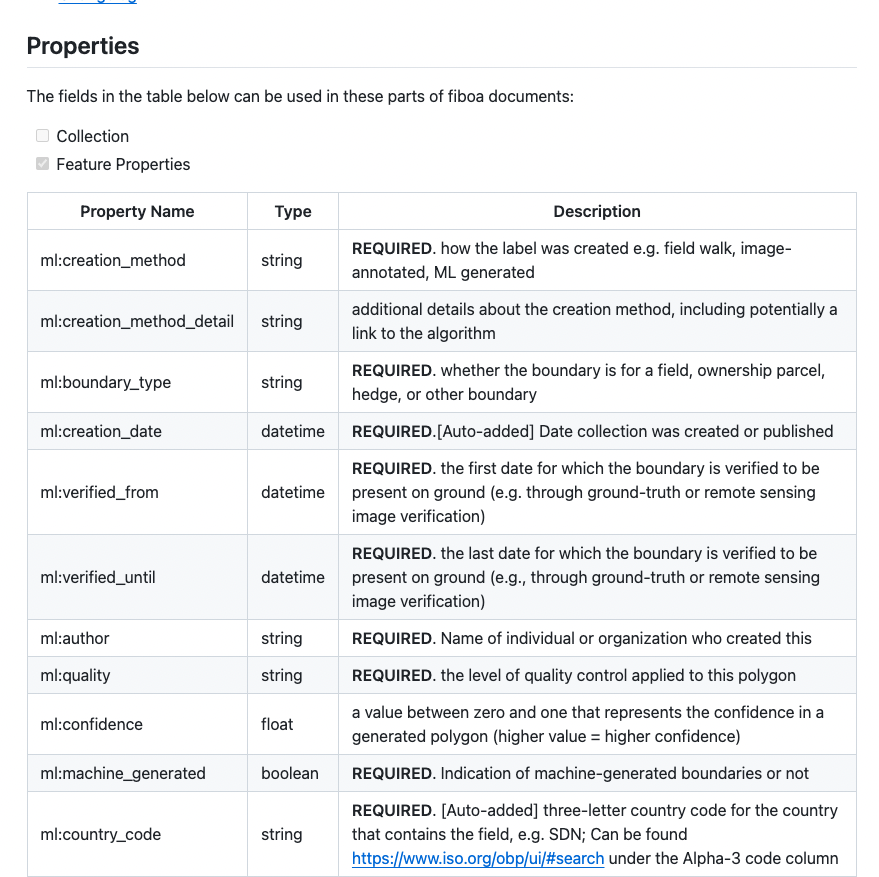Click the ml:confidence property name
Viewport: 879px width, 877px height.
pos(92,724)
